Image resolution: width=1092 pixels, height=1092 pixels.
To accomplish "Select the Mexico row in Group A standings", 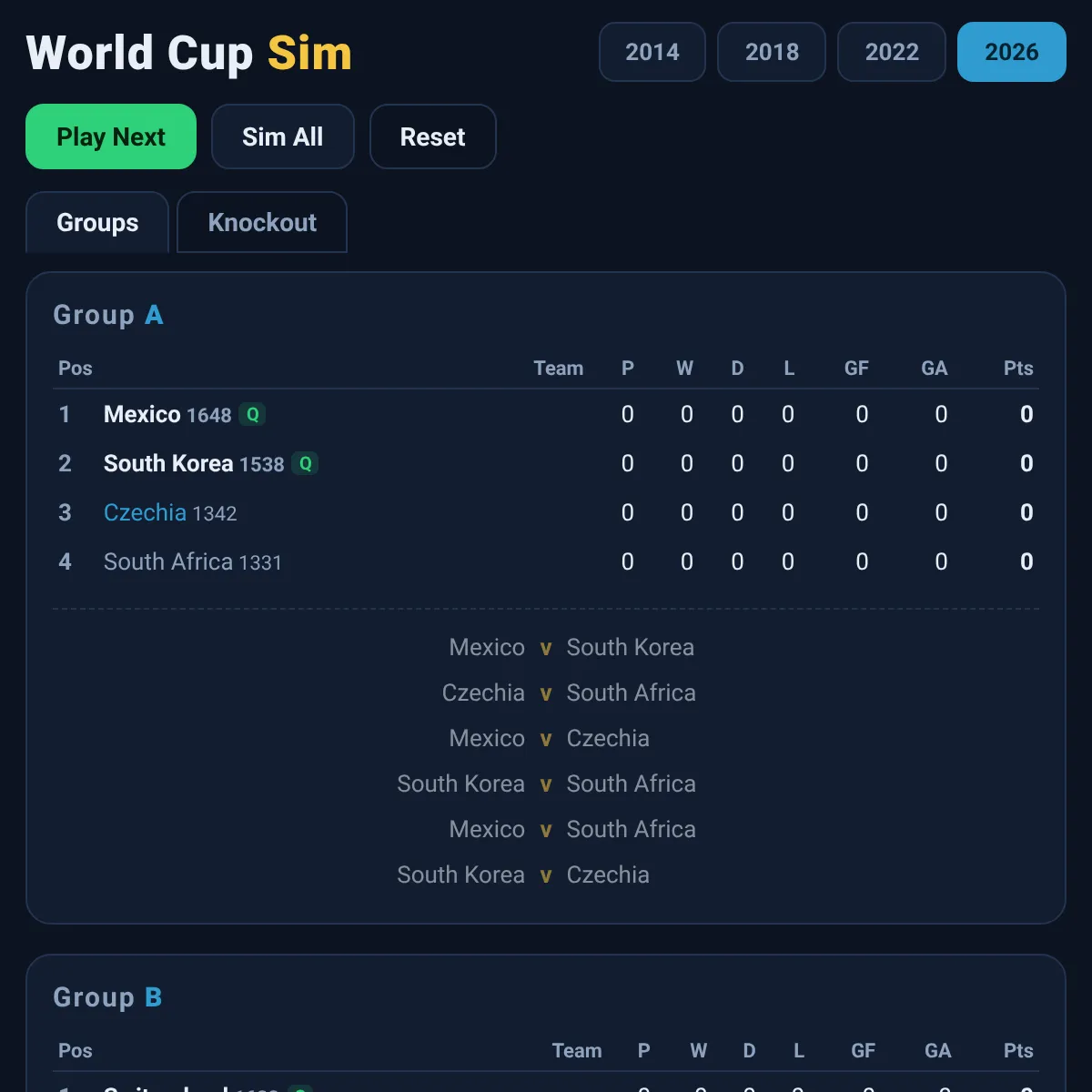I will (546, 414).
